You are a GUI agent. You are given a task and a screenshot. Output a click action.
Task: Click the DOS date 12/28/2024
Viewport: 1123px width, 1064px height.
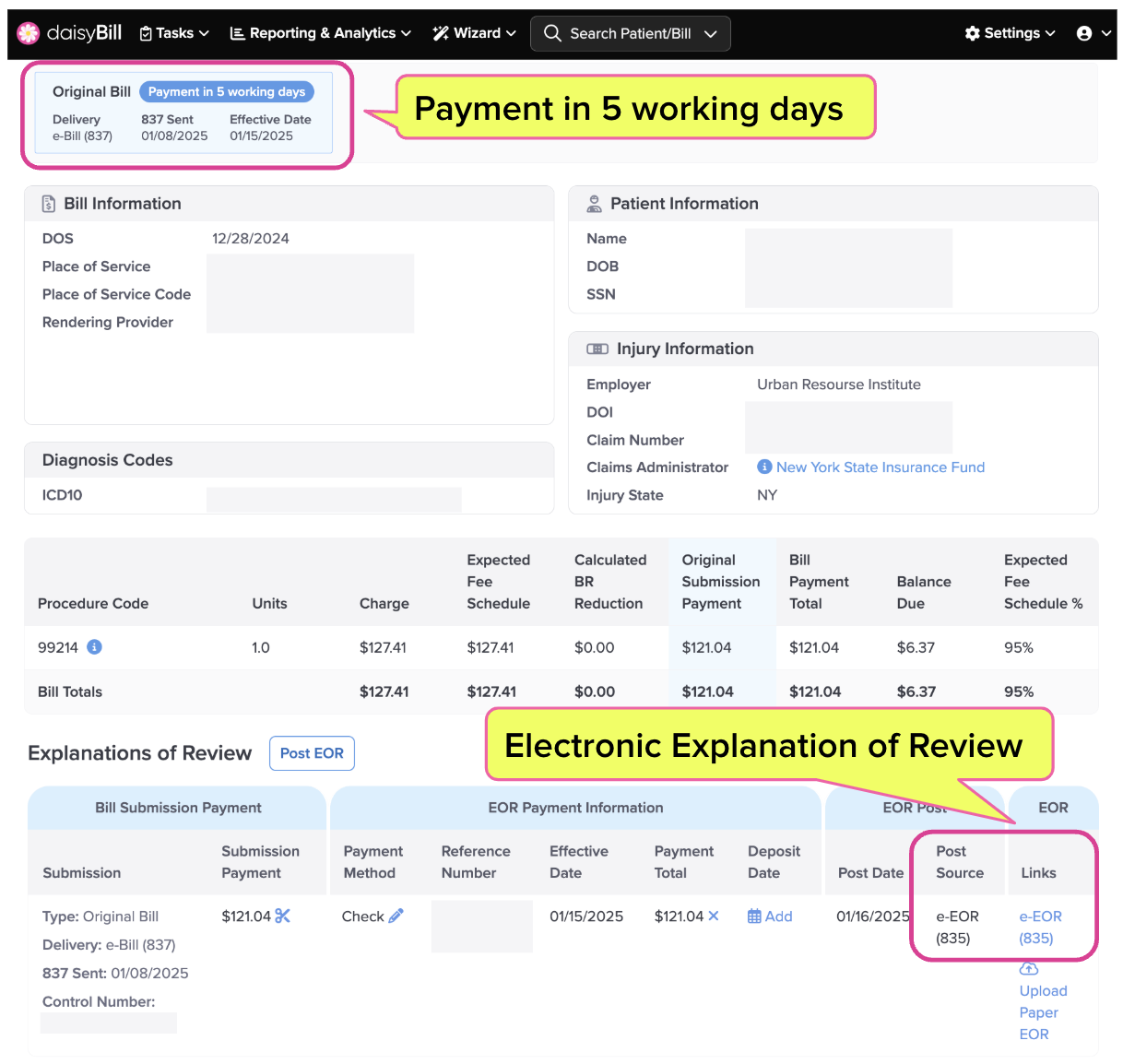251,239
